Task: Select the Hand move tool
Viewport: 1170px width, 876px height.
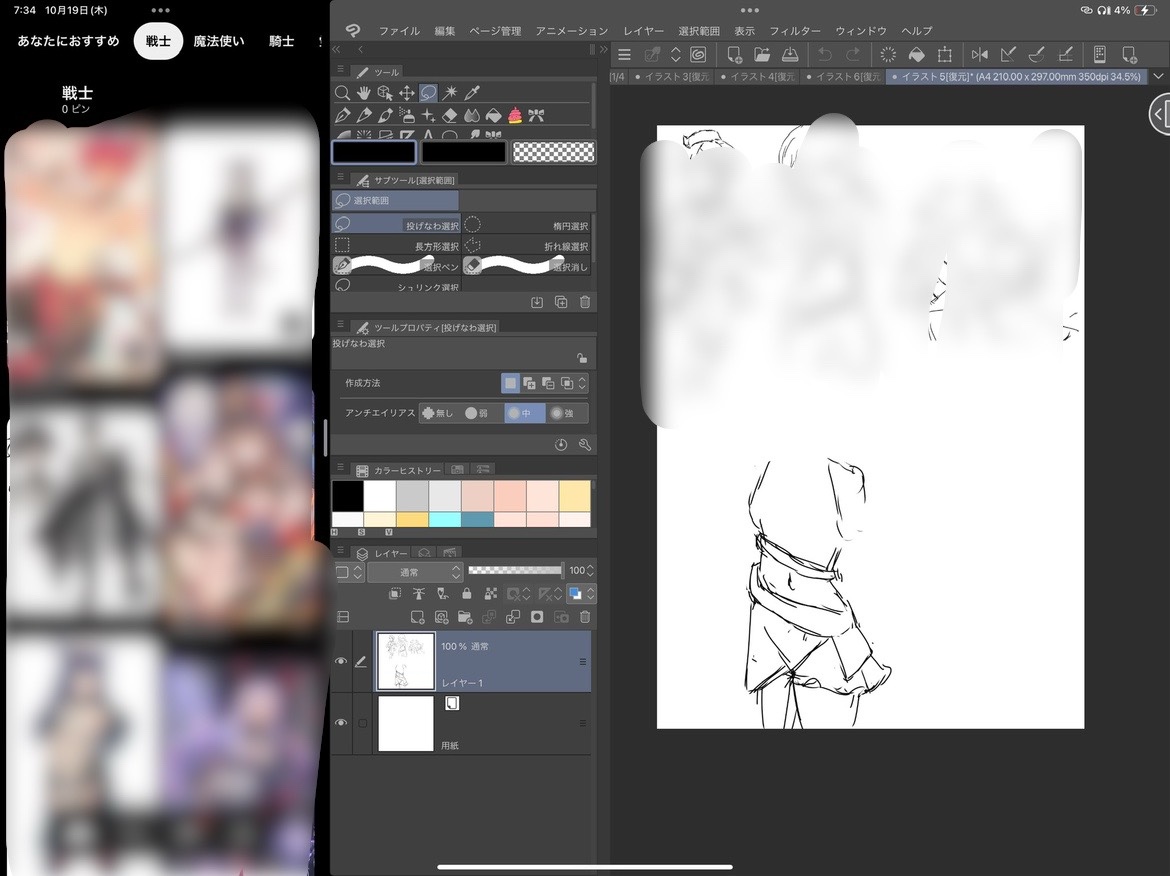Action: click(x=364, y=93)
